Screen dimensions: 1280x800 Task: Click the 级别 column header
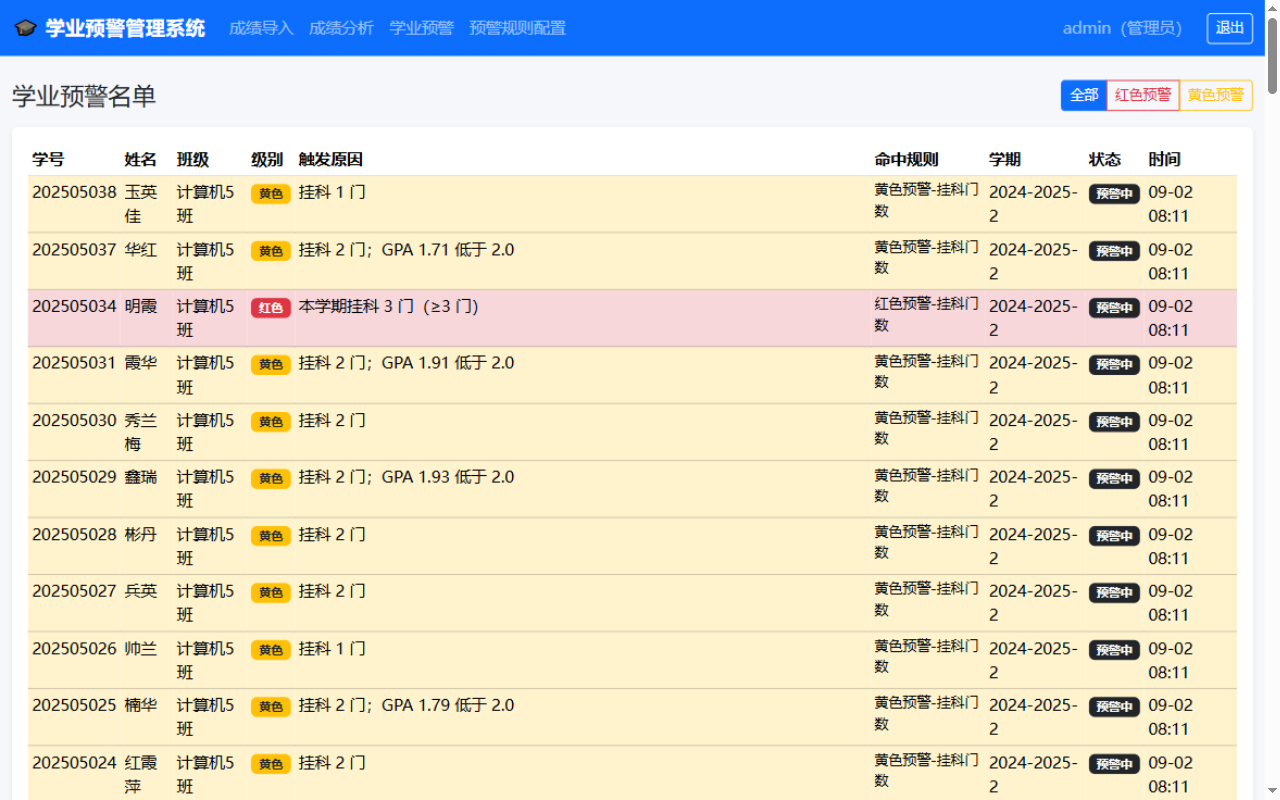click(x=267, y=159)
